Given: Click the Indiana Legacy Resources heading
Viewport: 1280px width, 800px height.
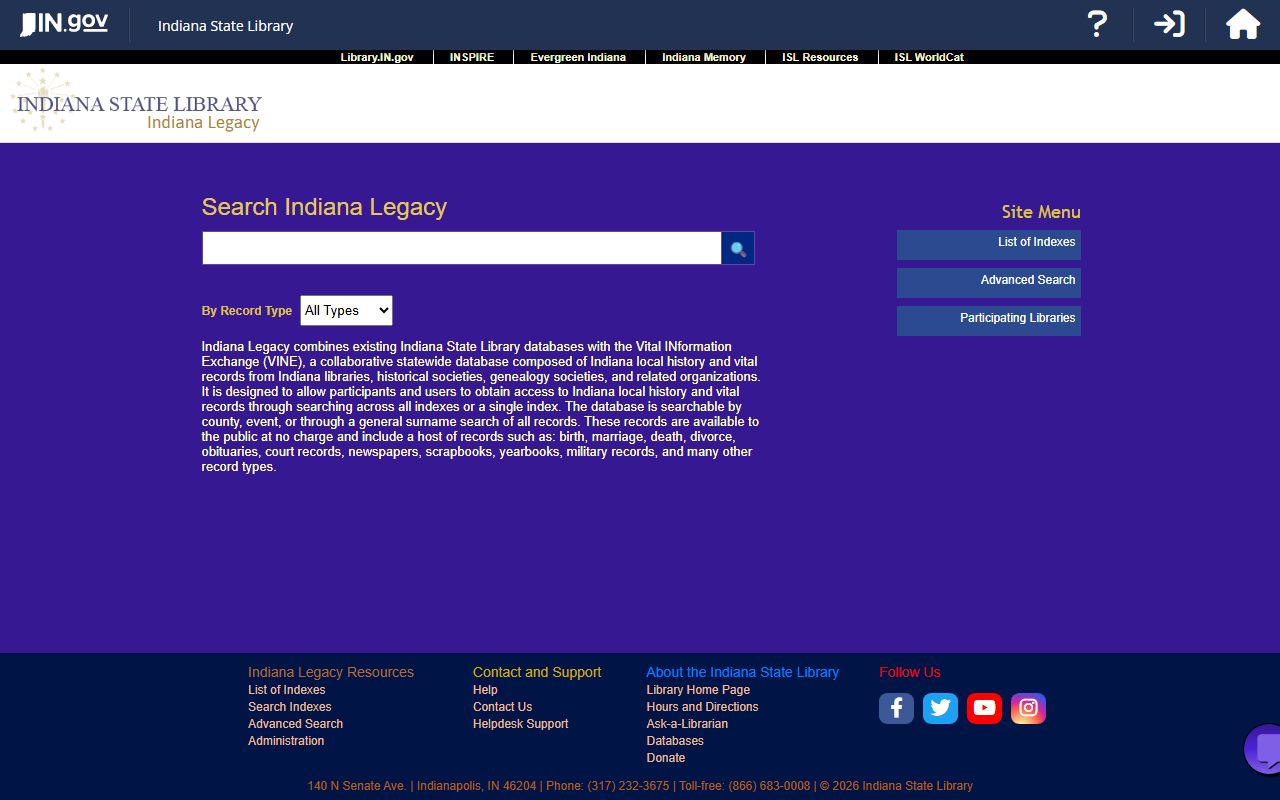Looking at the screenshot, I should [x=331, y=672].
